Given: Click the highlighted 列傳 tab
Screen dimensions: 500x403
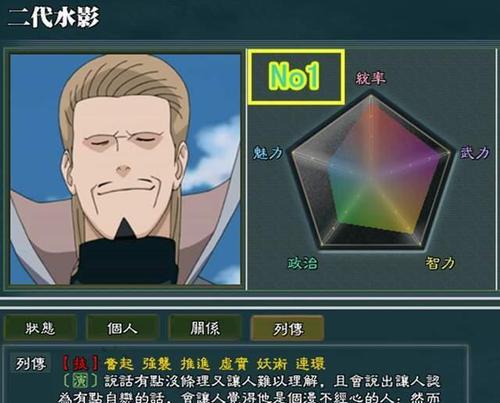Looking at the screenshot, I should [287, 329].
